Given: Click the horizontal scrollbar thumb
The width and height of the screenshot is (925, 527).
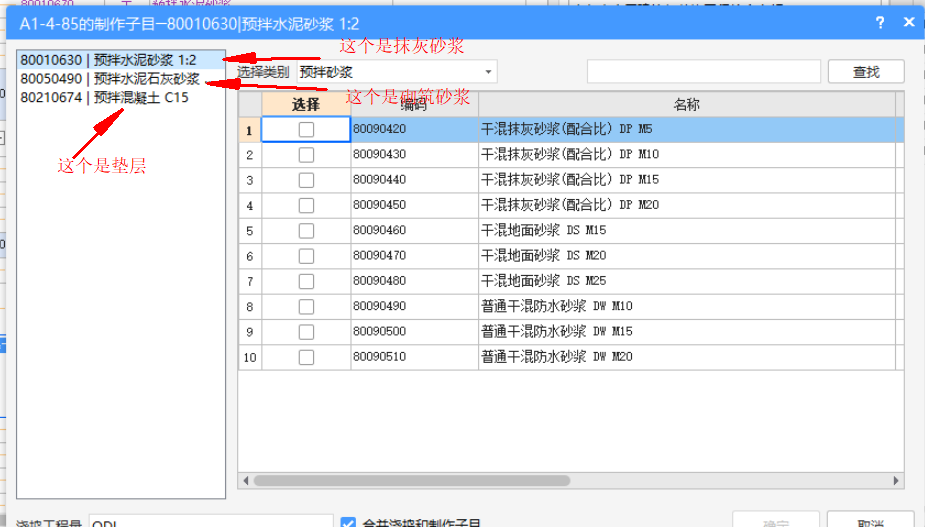Looking at the screenshot, I should (x=412, y=480).
